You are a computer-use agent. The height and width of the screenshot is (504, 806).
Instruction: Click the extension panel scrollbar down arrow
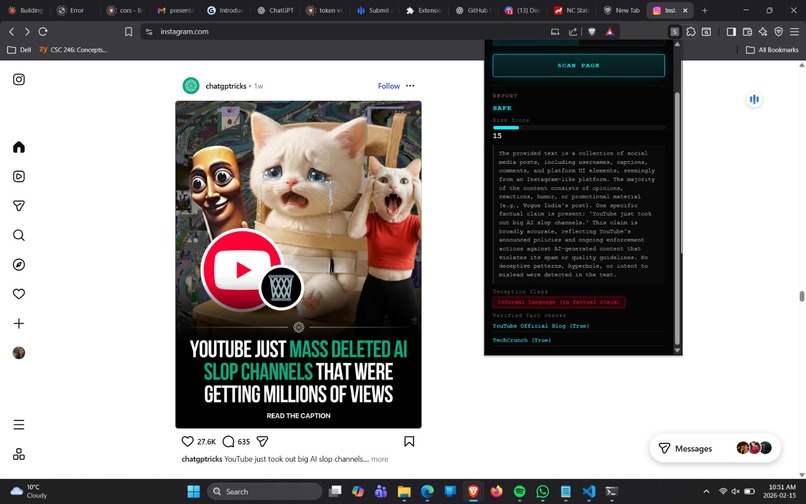coord(677,350)
